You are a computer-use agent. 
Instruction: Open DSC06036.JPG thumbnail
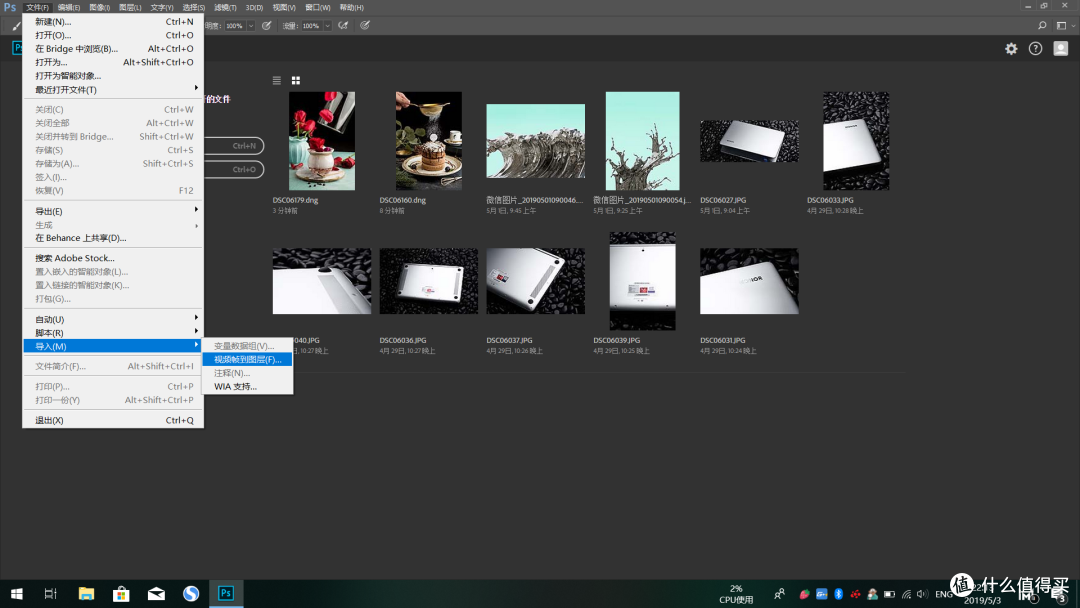click(x=428, y=281)
